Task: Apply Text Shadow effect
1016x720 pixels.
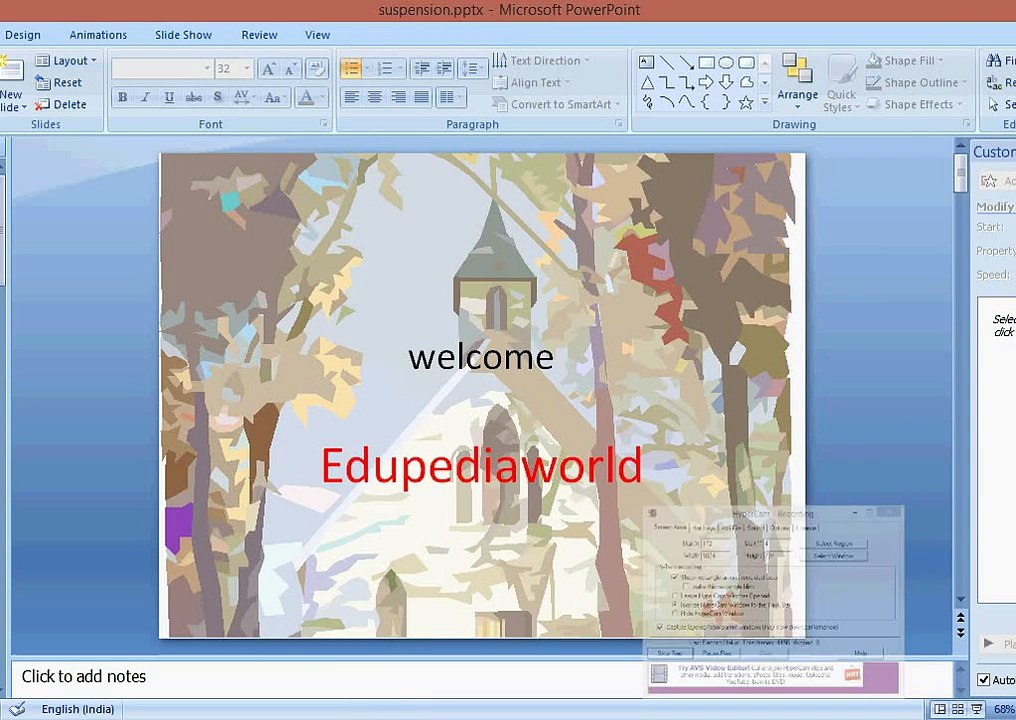Action: [x=218, y=97]
